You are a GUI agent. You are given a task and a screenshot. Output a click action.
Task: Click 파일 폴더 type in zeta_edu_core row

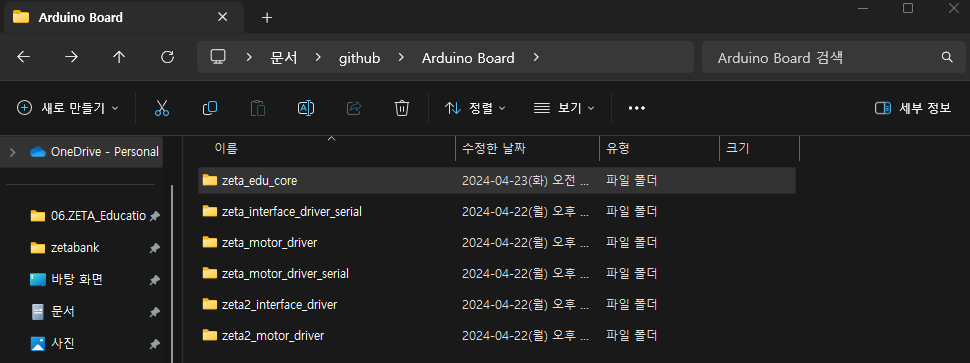(x=631, y=181)
